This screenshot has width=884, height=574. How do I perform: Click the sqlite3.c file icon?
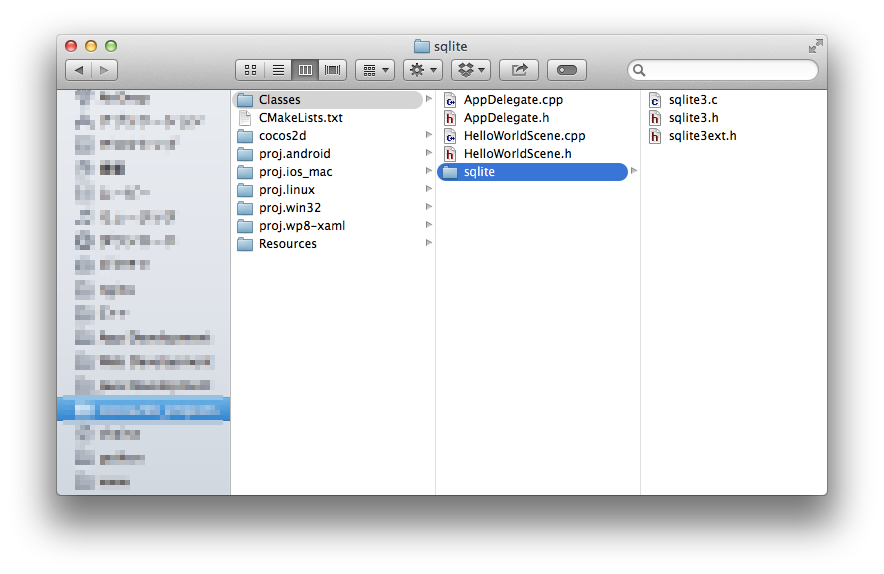click(655, 100)
